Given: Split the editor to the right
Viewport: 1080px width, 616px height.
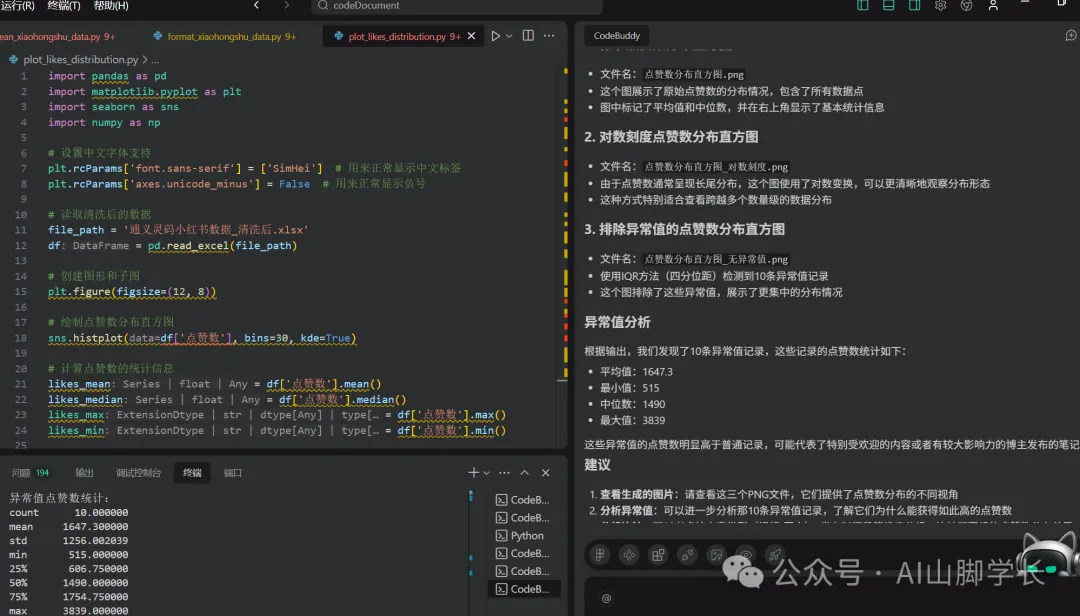Looking at the screenshot, I should (528, 36).
